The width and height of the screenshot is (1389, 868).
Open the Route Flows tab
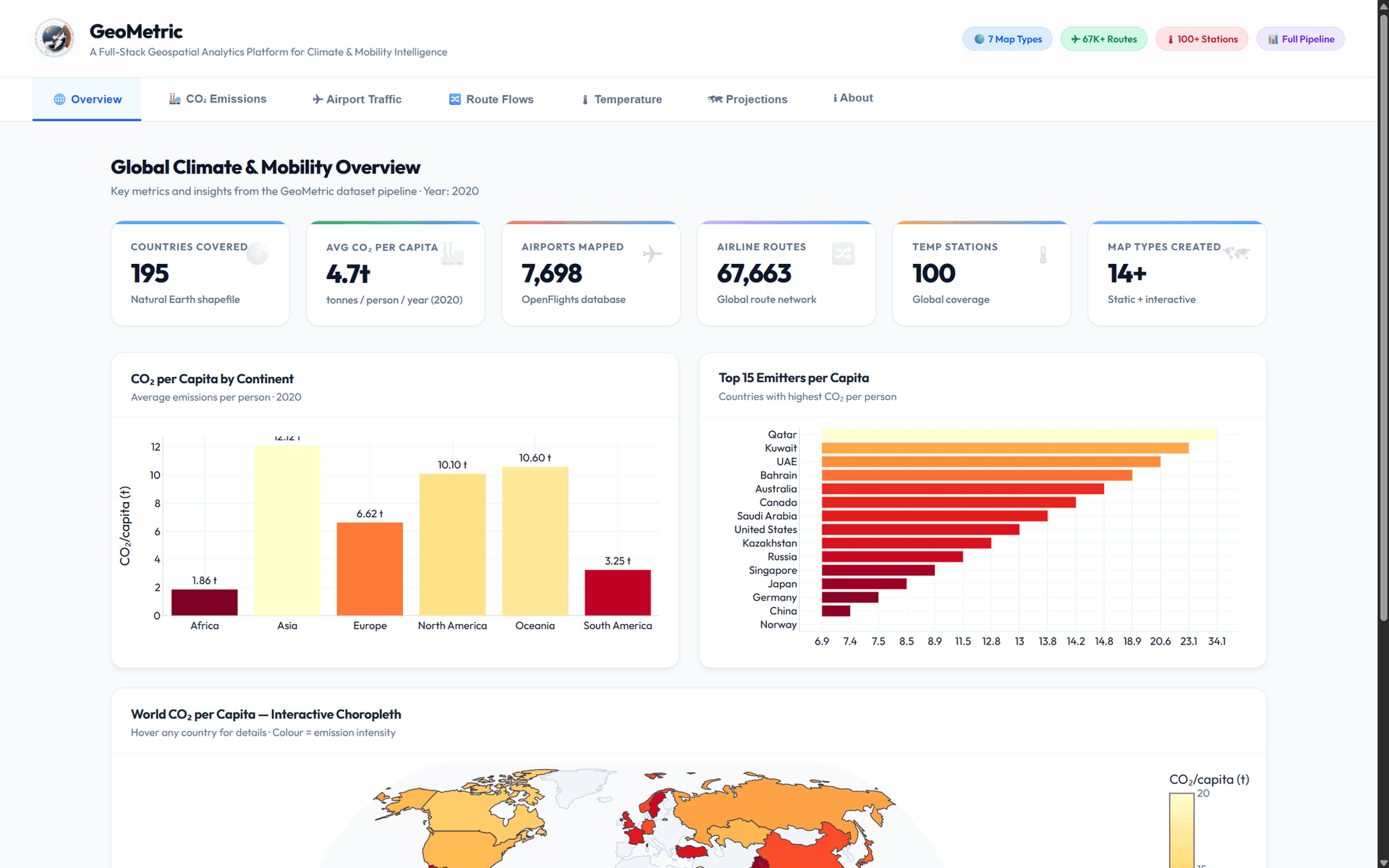click(x=491, y=99)
